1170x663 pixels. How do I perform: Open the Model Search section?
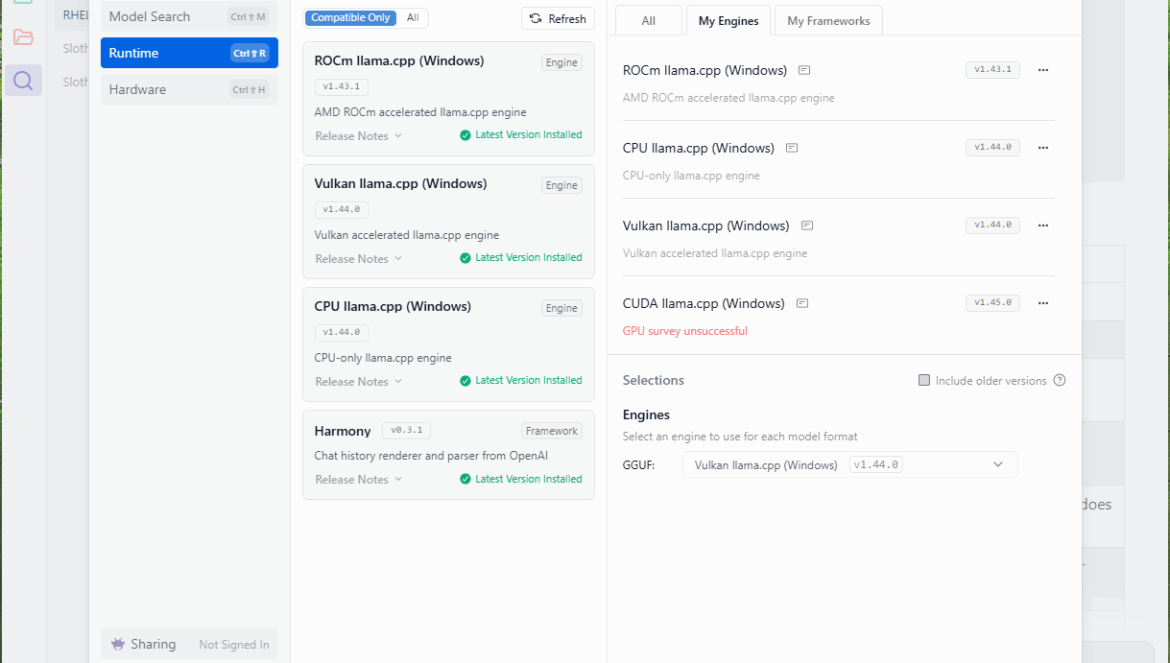coord(189,17)
